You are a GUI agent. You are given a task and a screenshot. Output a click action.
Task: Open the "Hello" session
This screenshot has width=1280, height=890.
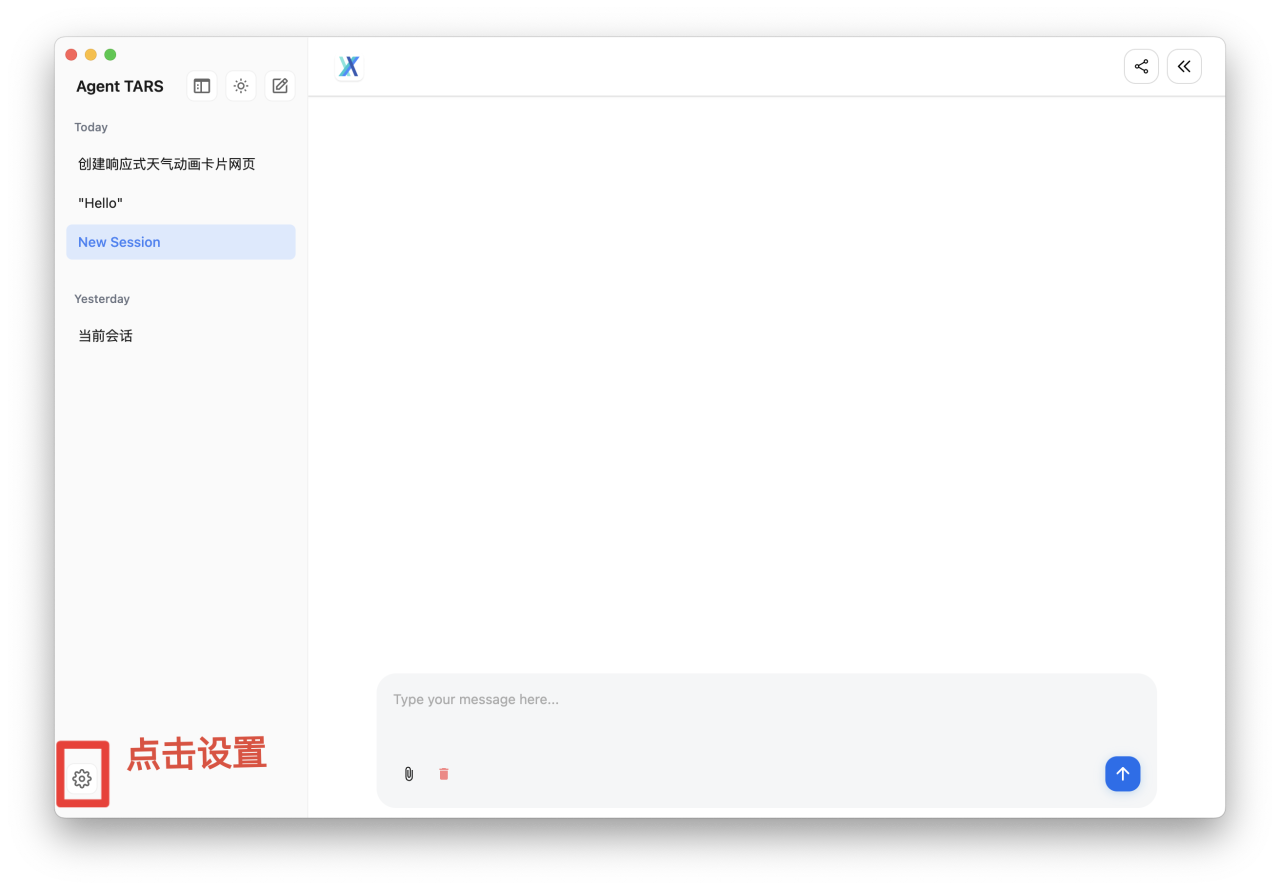pos(181,203)
